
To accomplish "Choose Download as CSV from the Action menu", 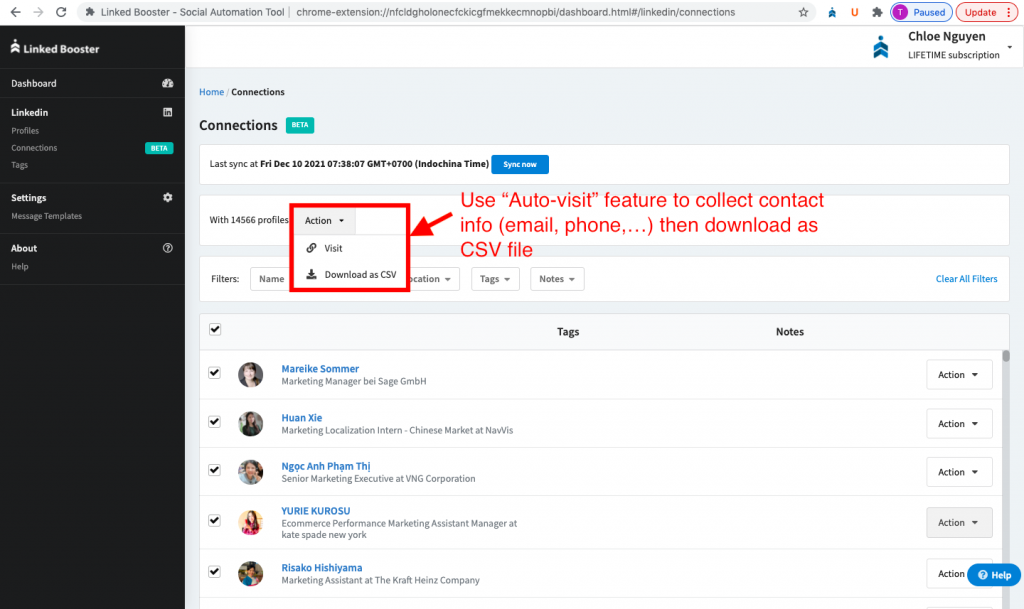I will tap(360, 274).
